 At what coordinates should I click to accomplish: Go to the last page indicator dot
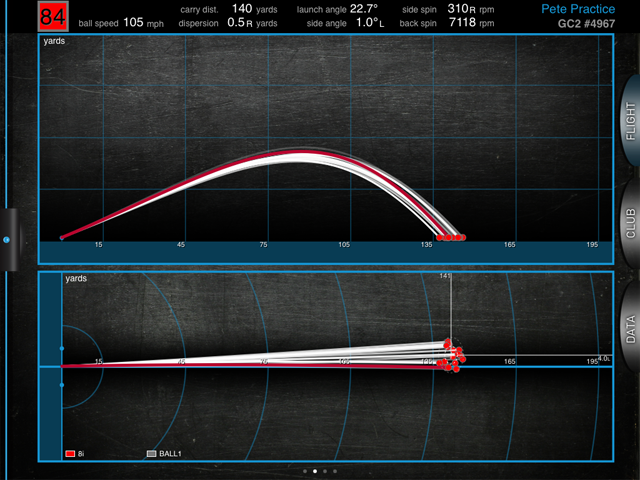[335, 470]
